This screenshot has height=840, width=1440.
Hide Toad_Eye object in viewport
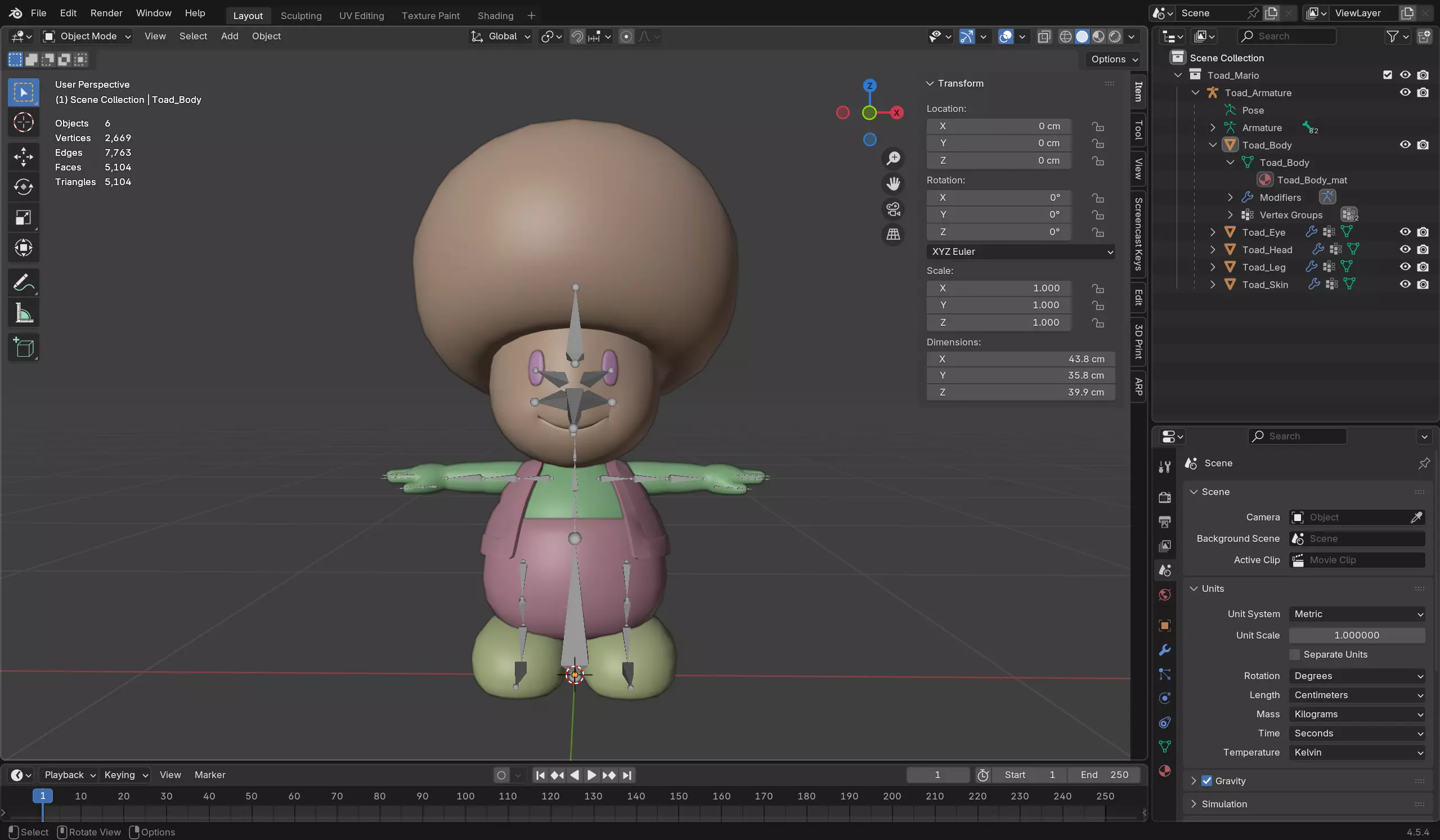(x=1405, y=232)
